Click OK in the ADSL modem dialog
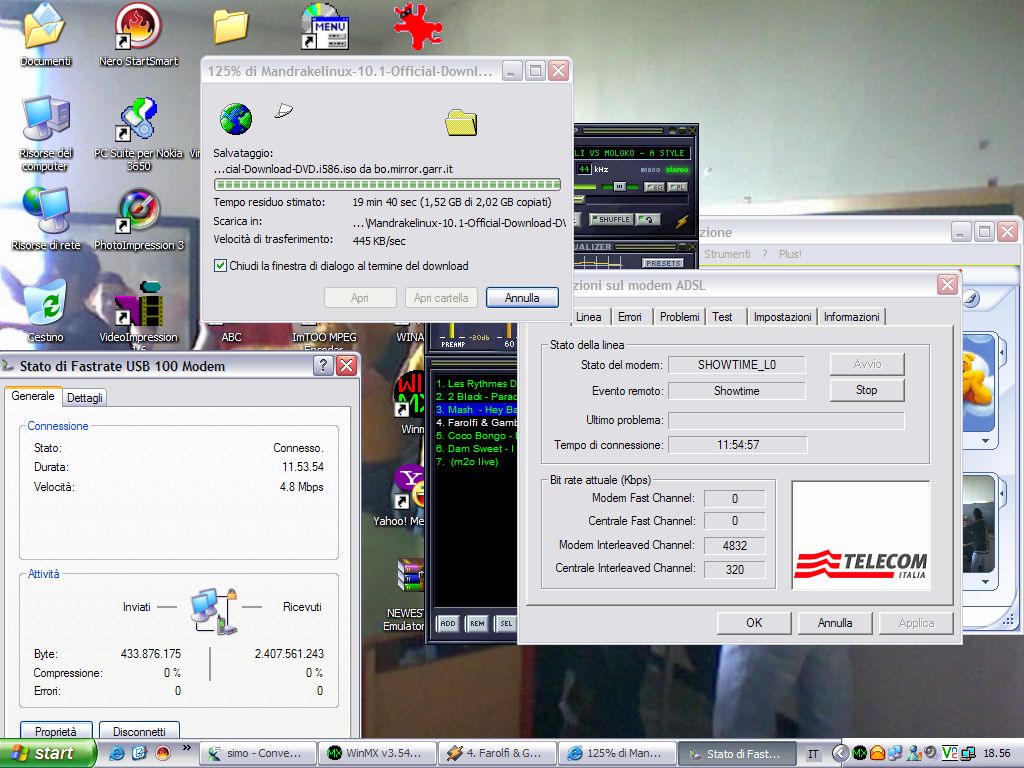The image size is (1024, 768). 754,623
